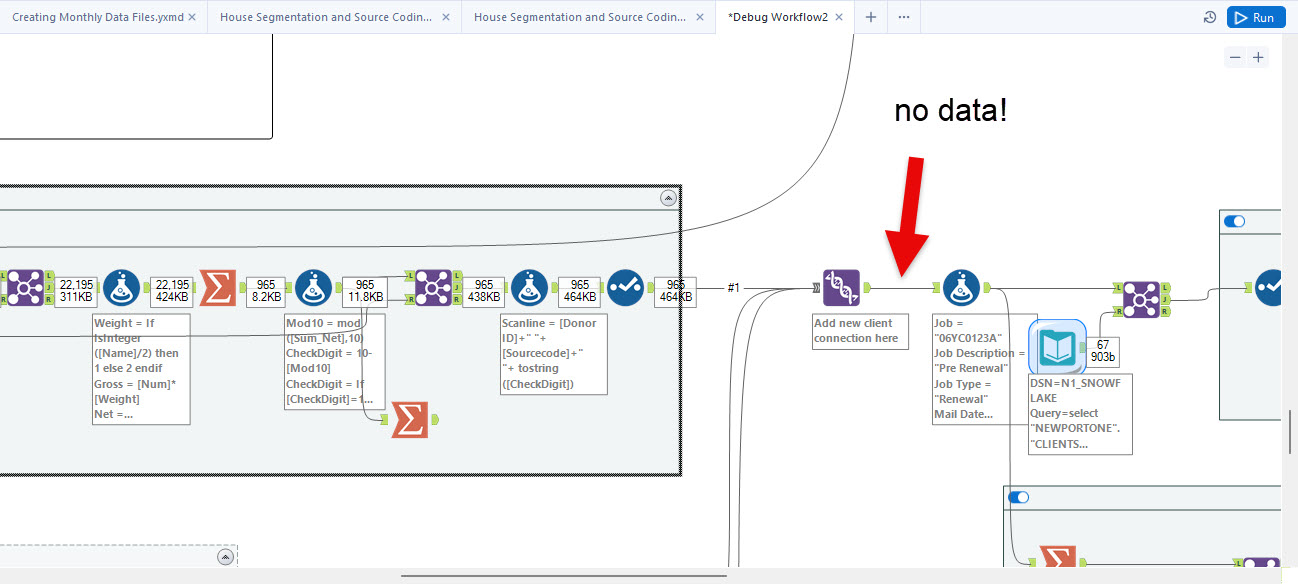
Task: Open the tab overflow ellipsis menu
Action: tap(904, 17)
